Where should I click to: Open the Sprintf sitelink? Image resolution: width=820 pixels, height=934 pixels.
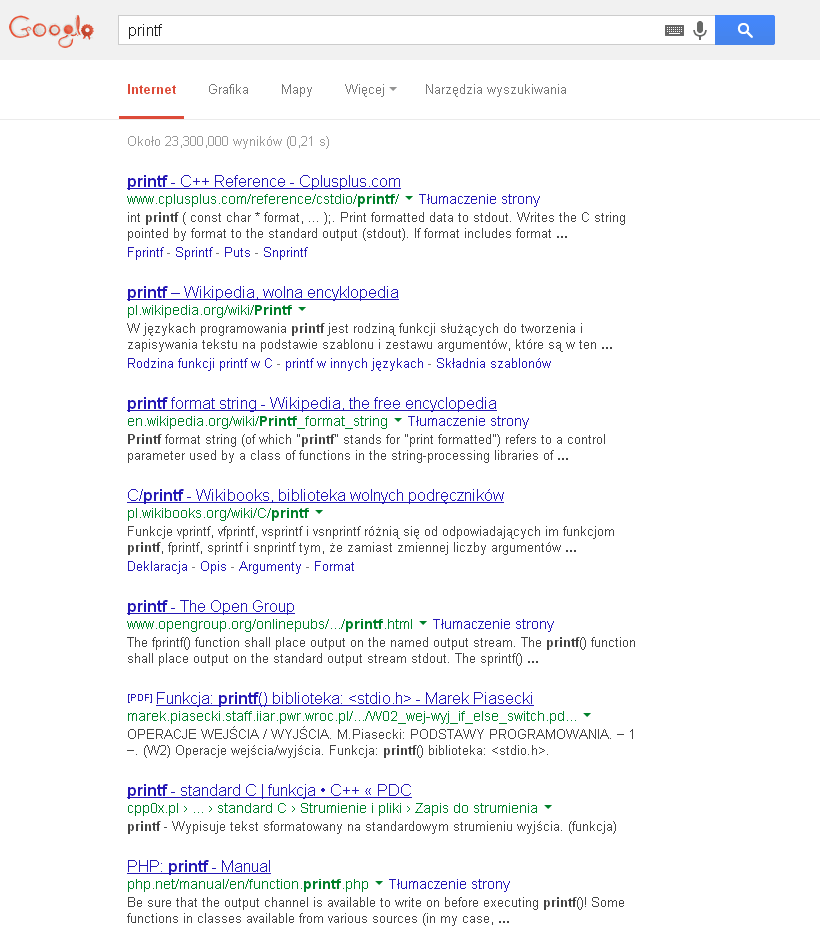pos(194,253)
